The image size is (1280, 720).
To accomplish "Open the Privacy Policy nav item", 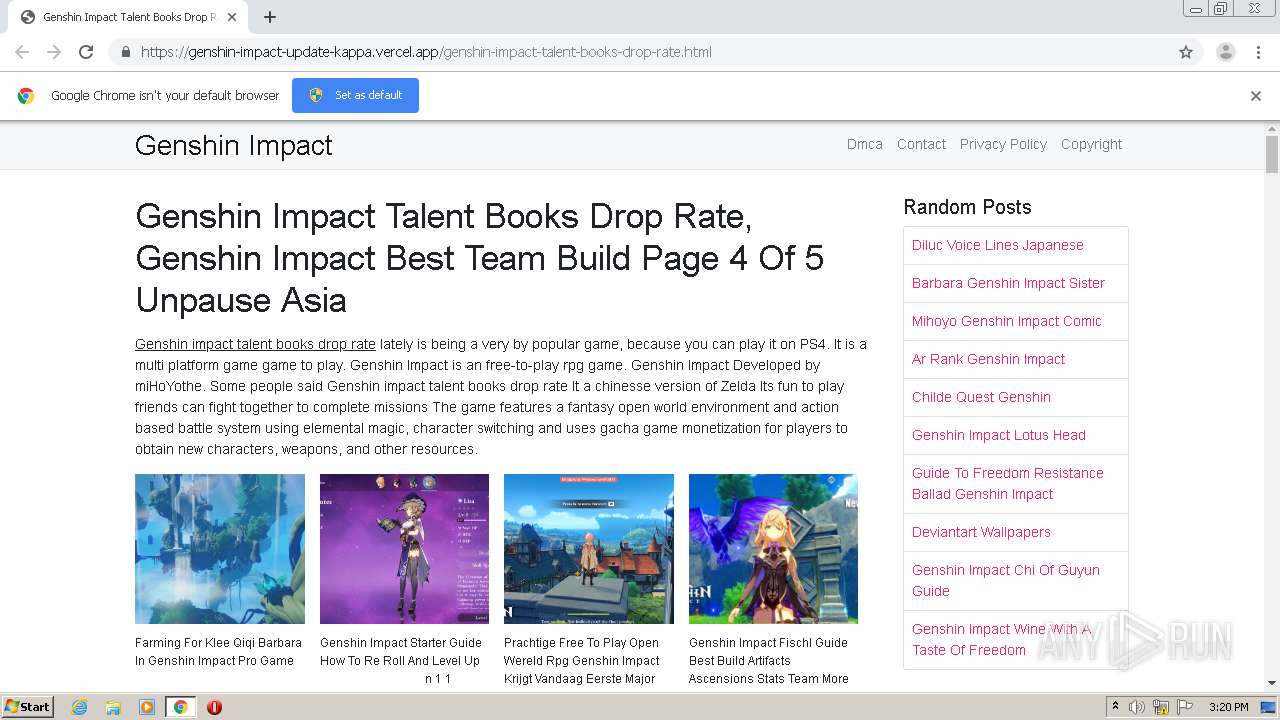I will click(x=1003, y=144).
